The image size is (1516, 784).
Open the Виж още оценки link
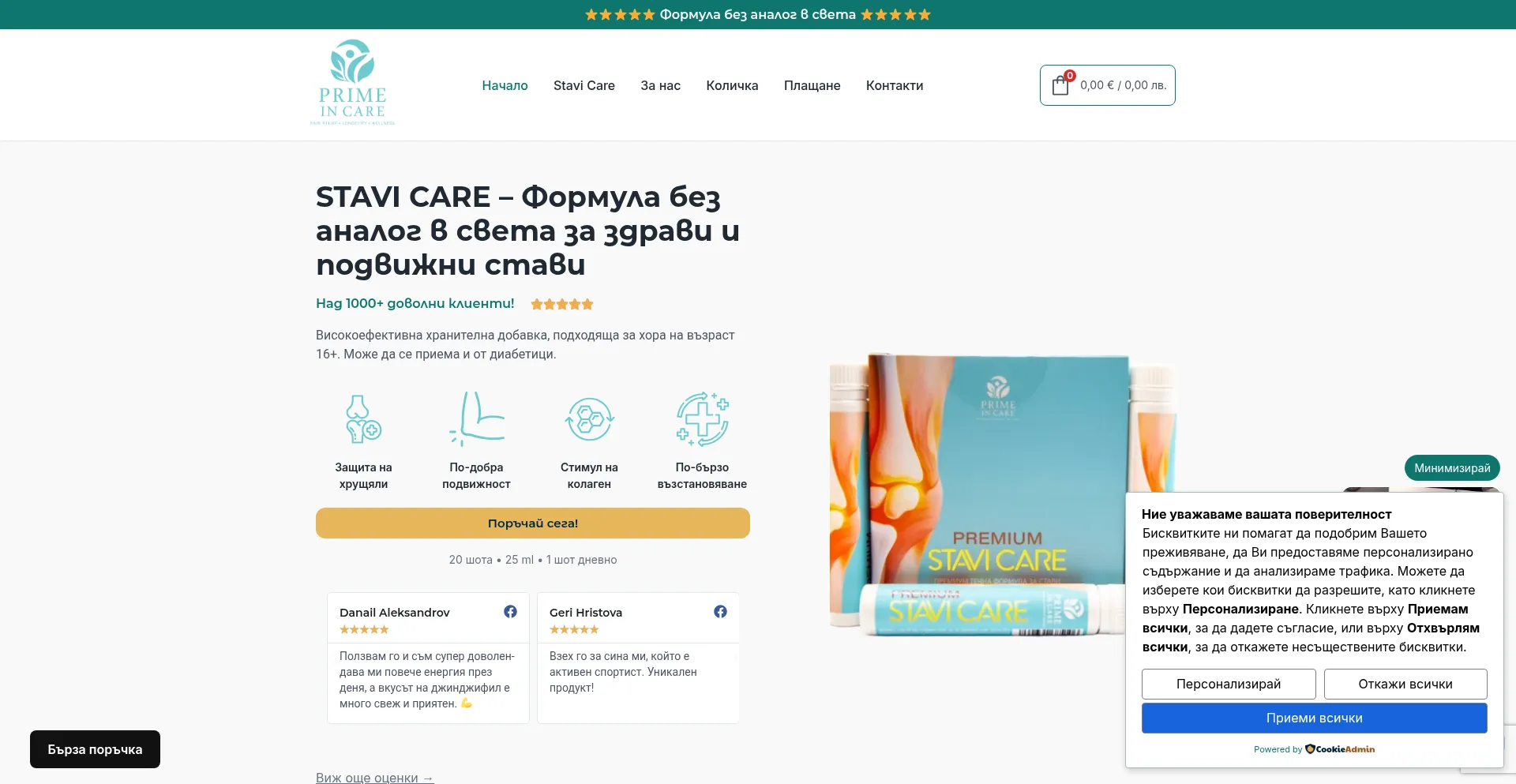point(375,778)
